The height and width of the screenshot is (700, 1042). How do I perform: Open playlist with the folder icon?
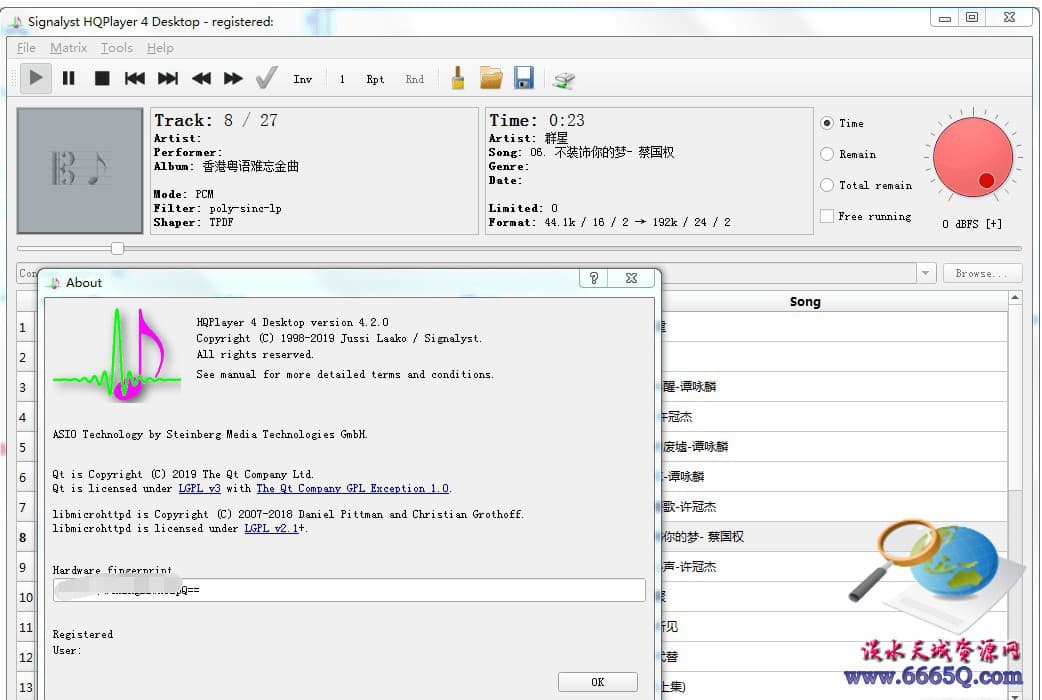[x=491, y=78]
